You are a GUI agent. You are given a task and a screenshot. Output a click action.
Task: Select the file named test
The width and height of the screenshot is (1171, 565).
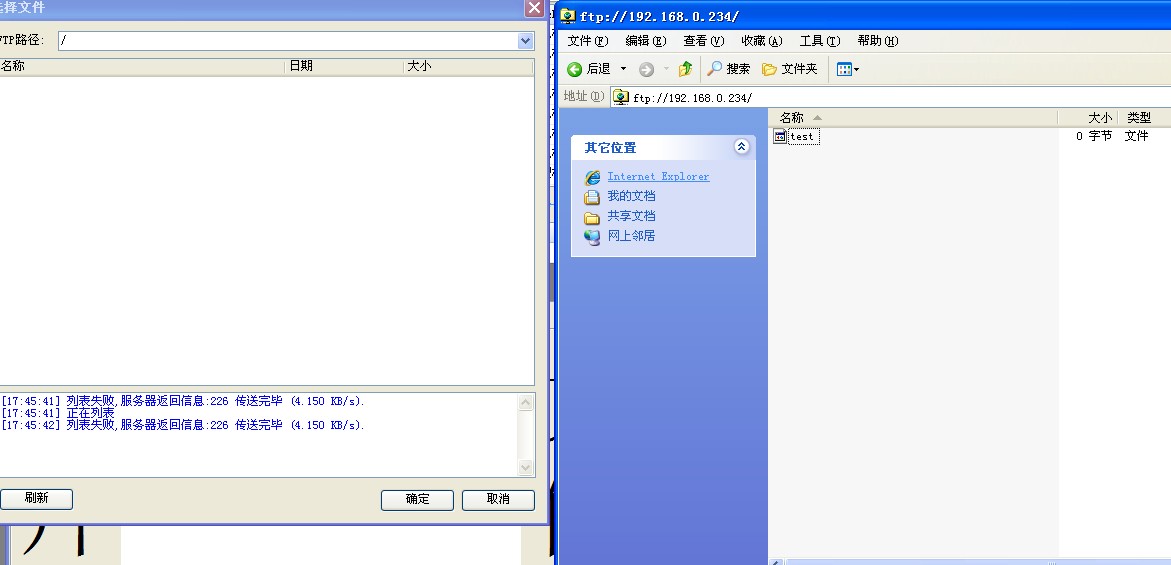coord(803,137)
